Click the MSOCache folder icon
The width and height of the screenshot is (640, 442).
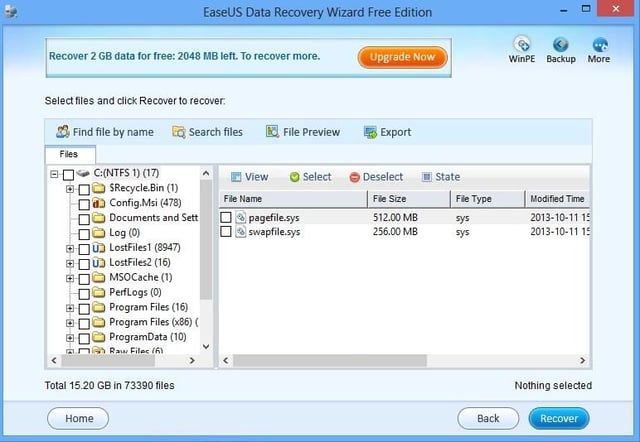pyautogui.click(x=98, y=278)
